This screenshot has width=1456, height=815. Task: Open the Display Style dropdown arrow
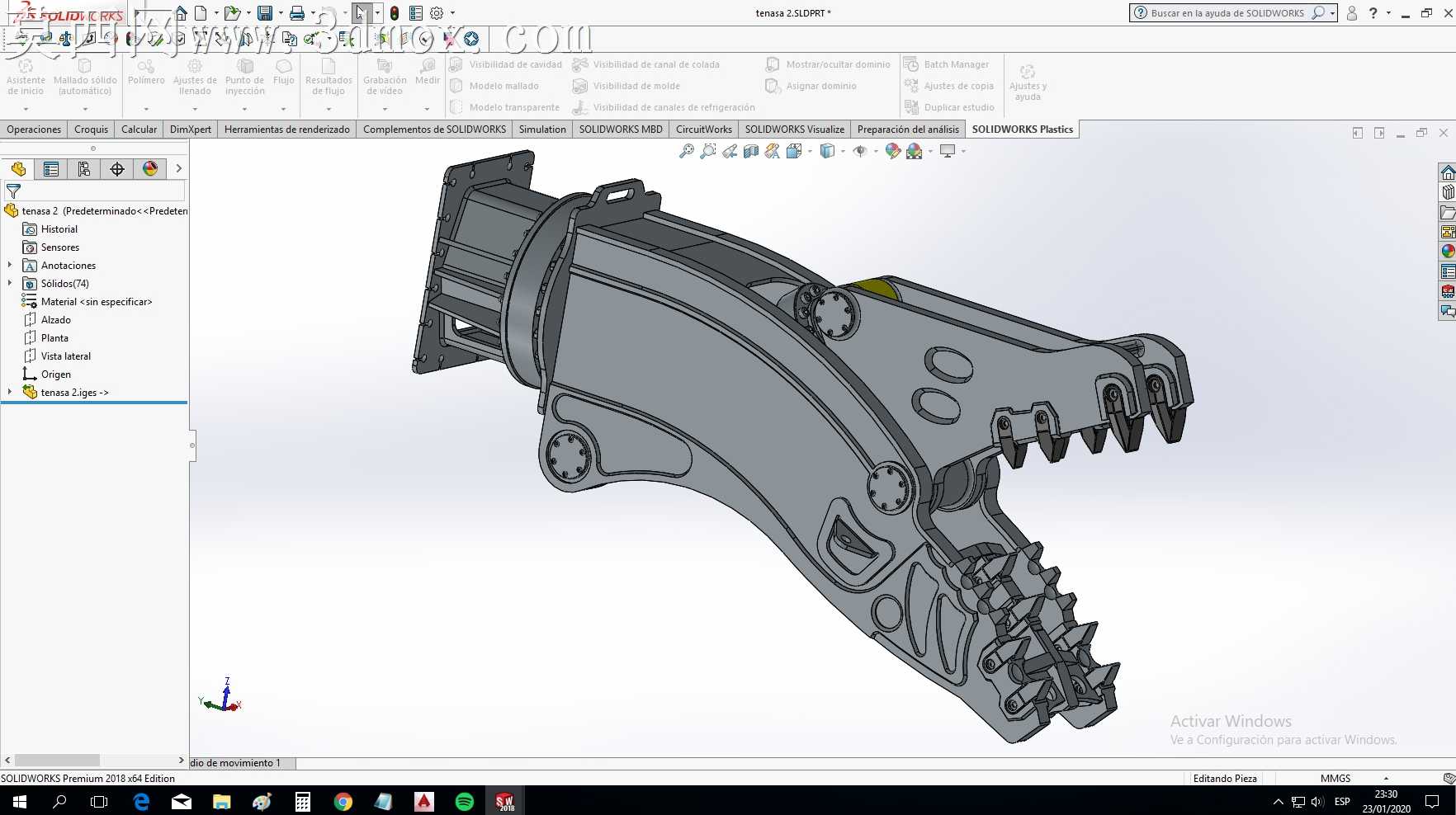(843, 151)
